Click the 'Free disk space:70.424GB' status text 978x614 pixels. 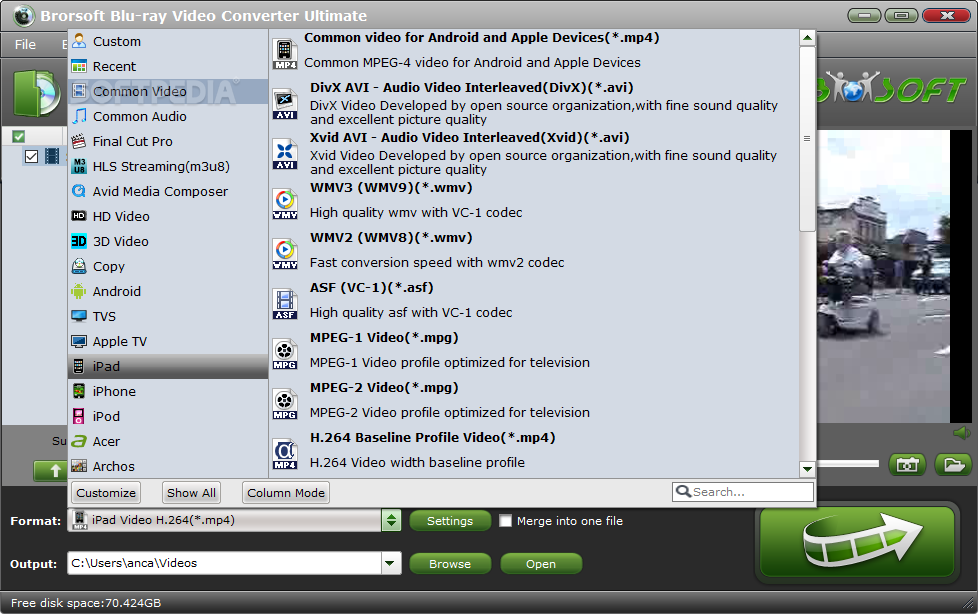(85, 603)
